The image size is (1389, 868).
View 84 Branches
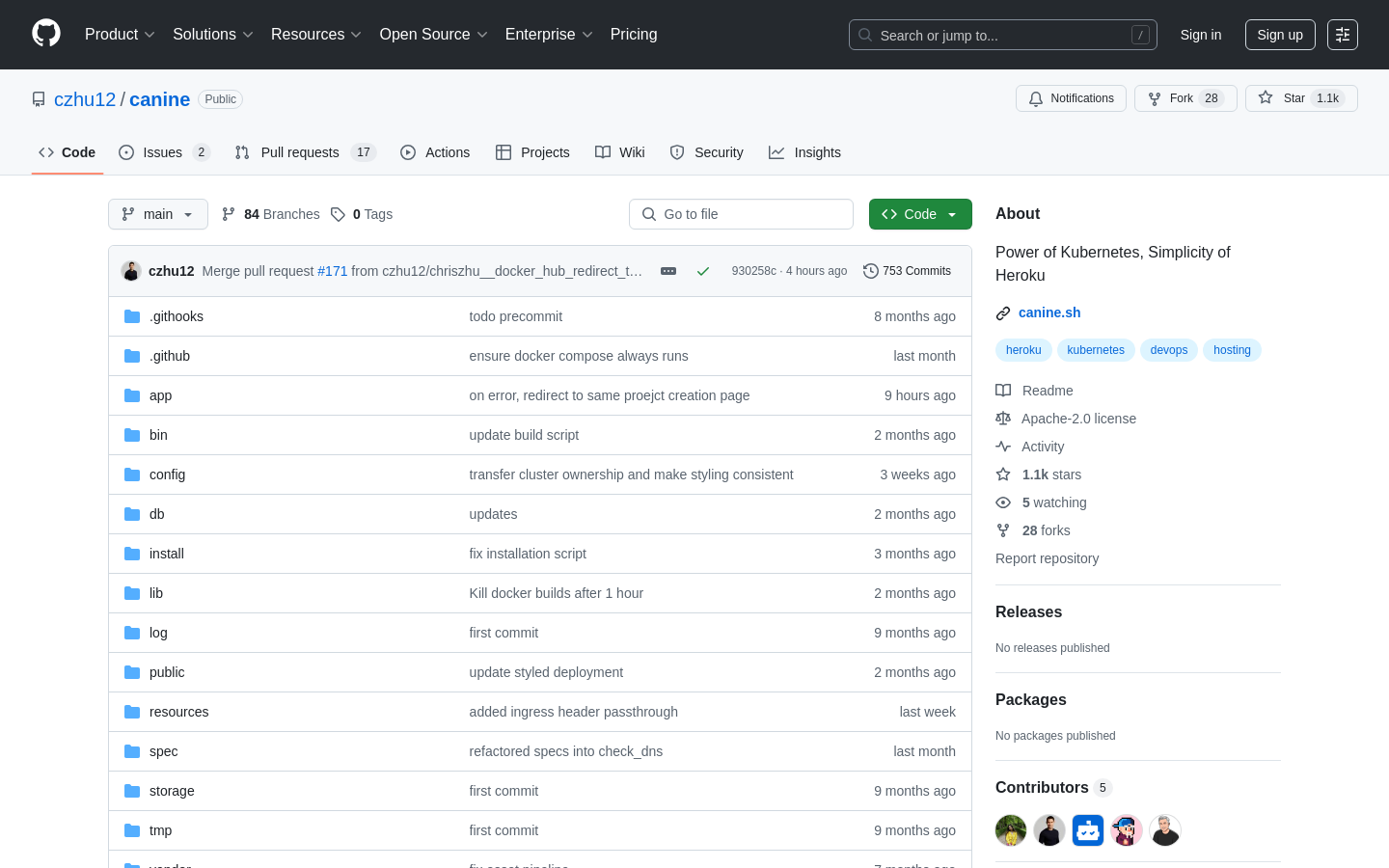point(271,214)
